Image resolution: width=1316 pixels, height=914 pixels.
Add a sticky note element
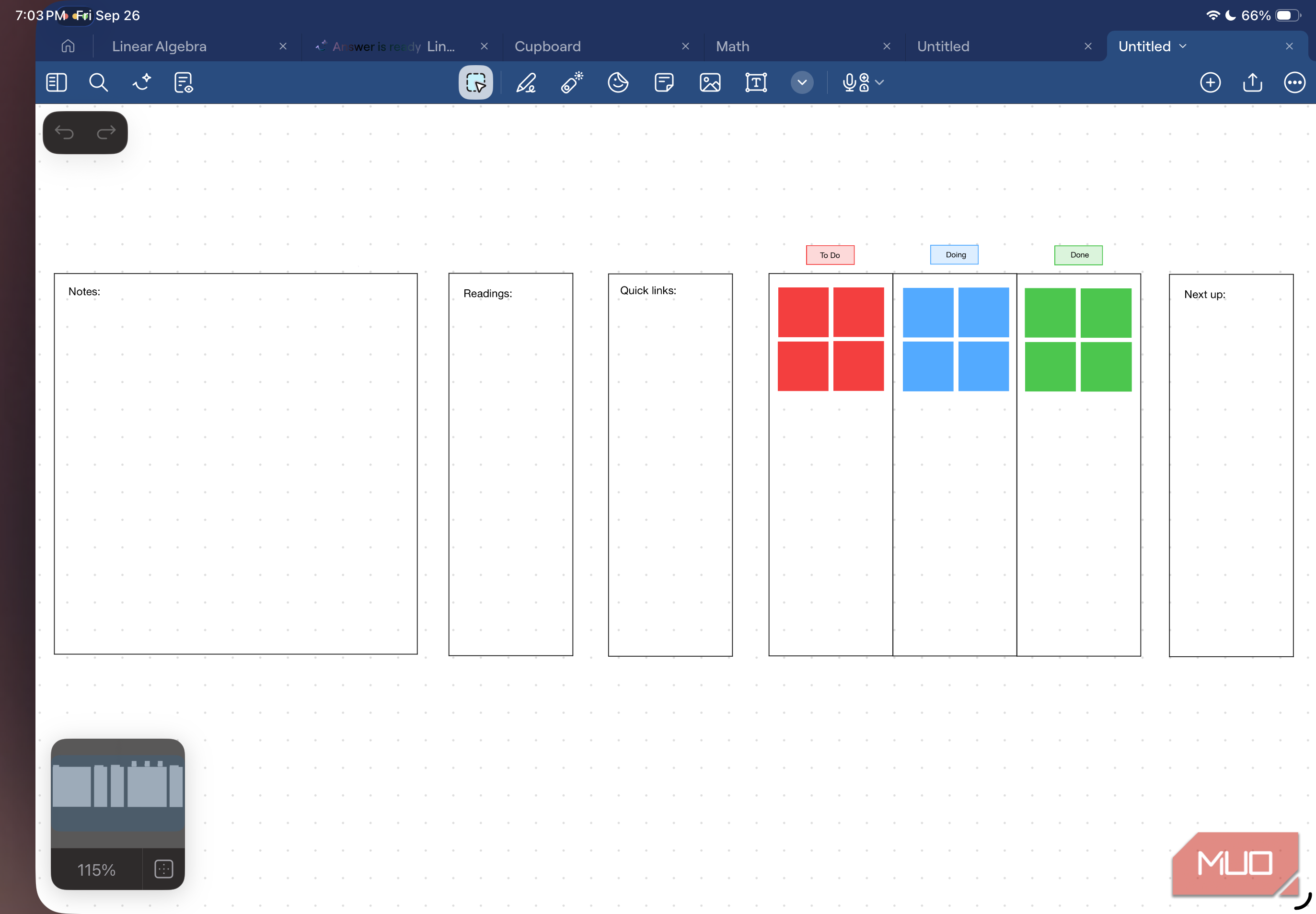664,82
